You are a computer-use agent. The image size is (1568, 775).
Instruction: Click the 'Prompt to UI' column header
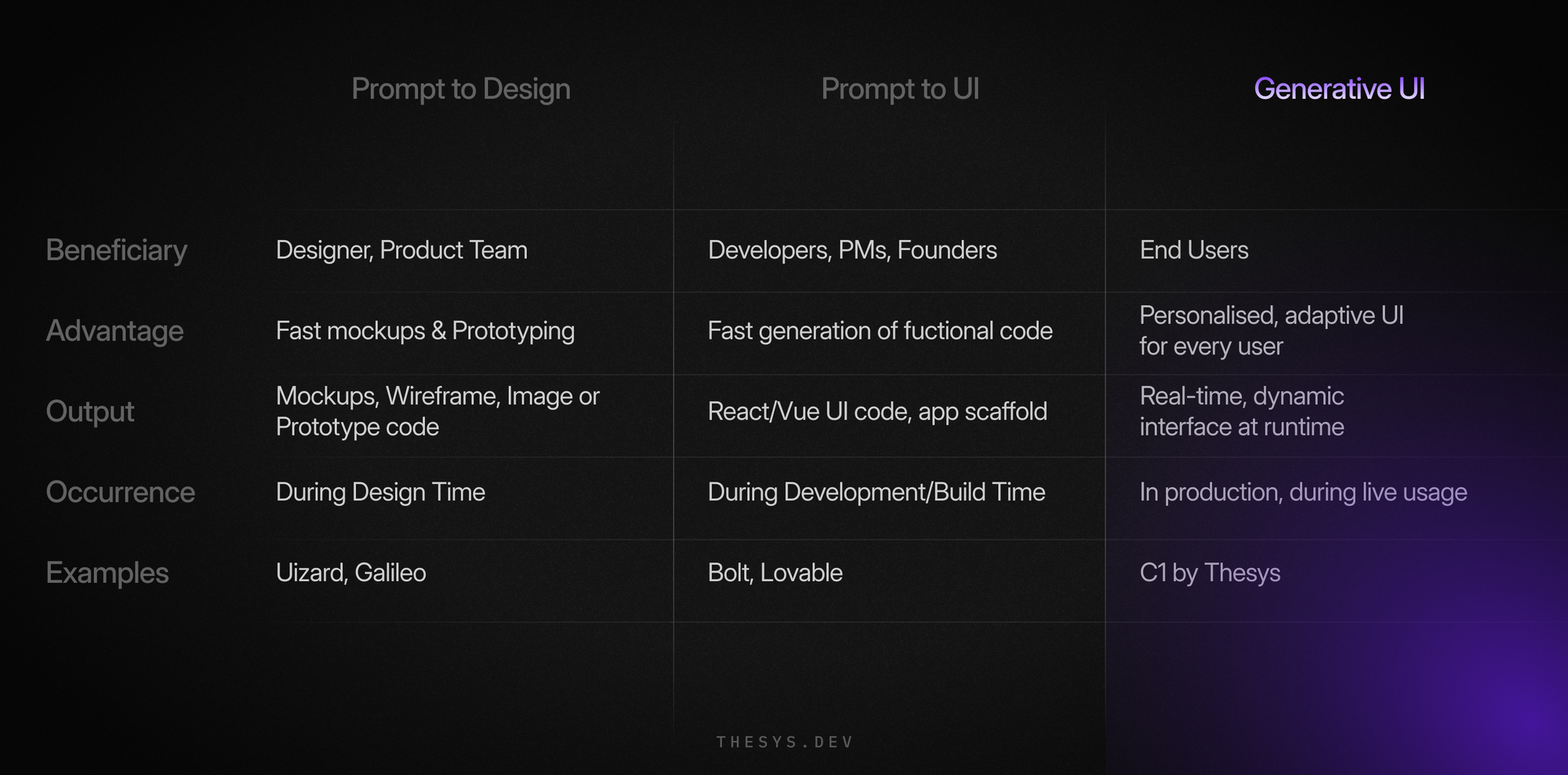click(x=900, y=89)
